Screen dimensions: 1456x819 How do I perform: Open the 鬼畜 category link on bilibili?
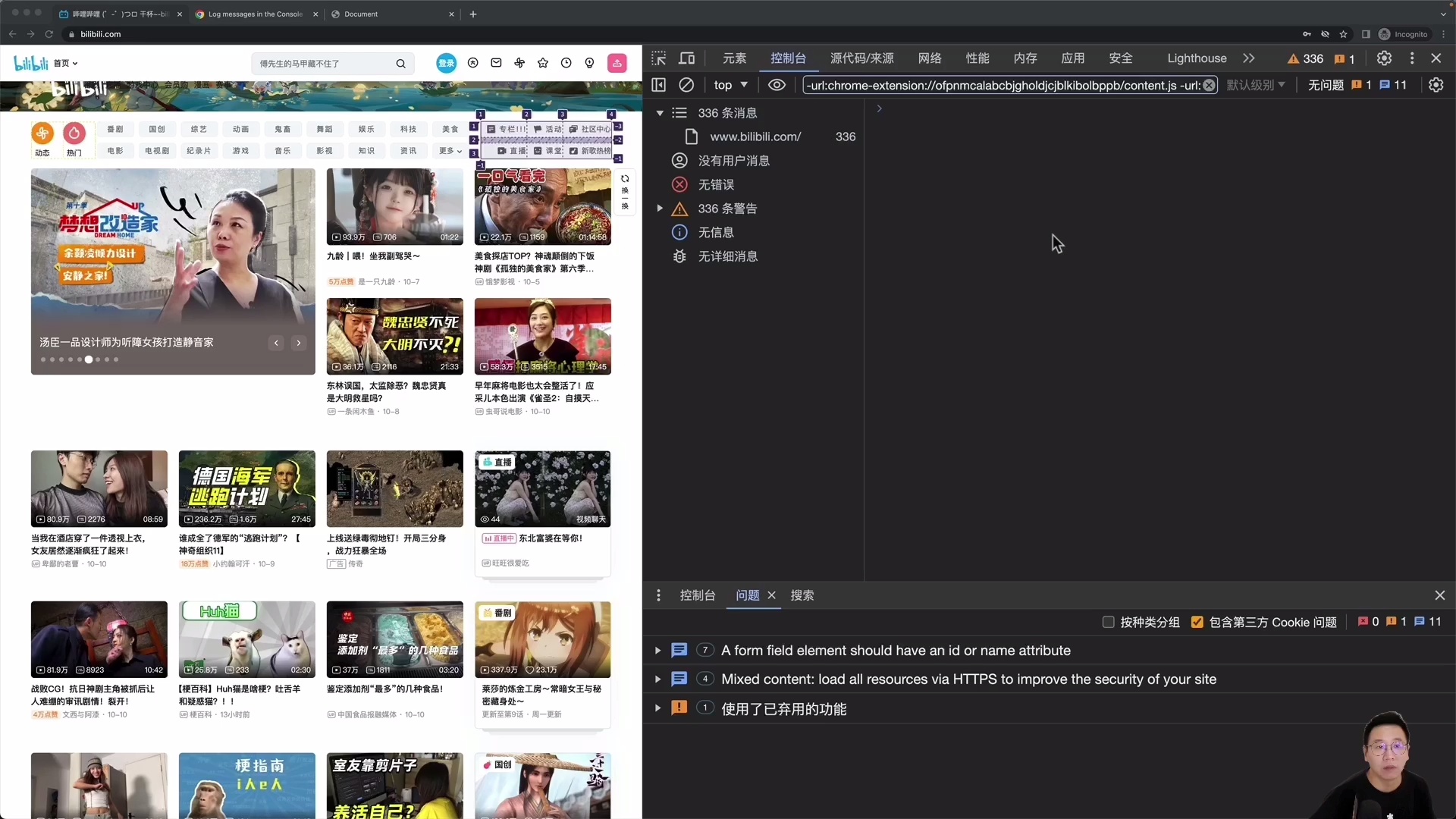click(283, 129)
